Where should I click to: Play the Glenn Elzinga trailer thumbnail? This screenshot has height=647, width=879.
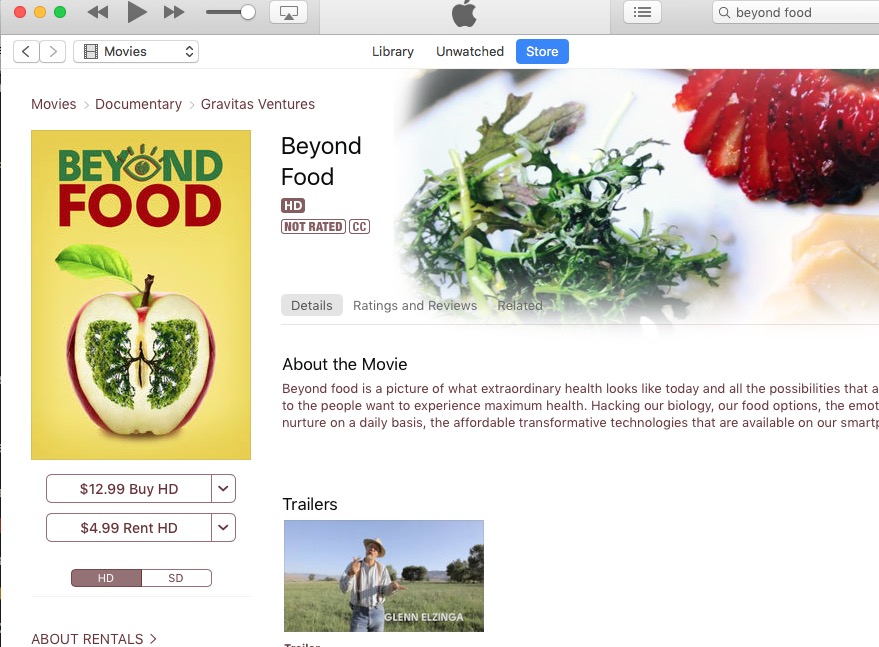(384, 576)
